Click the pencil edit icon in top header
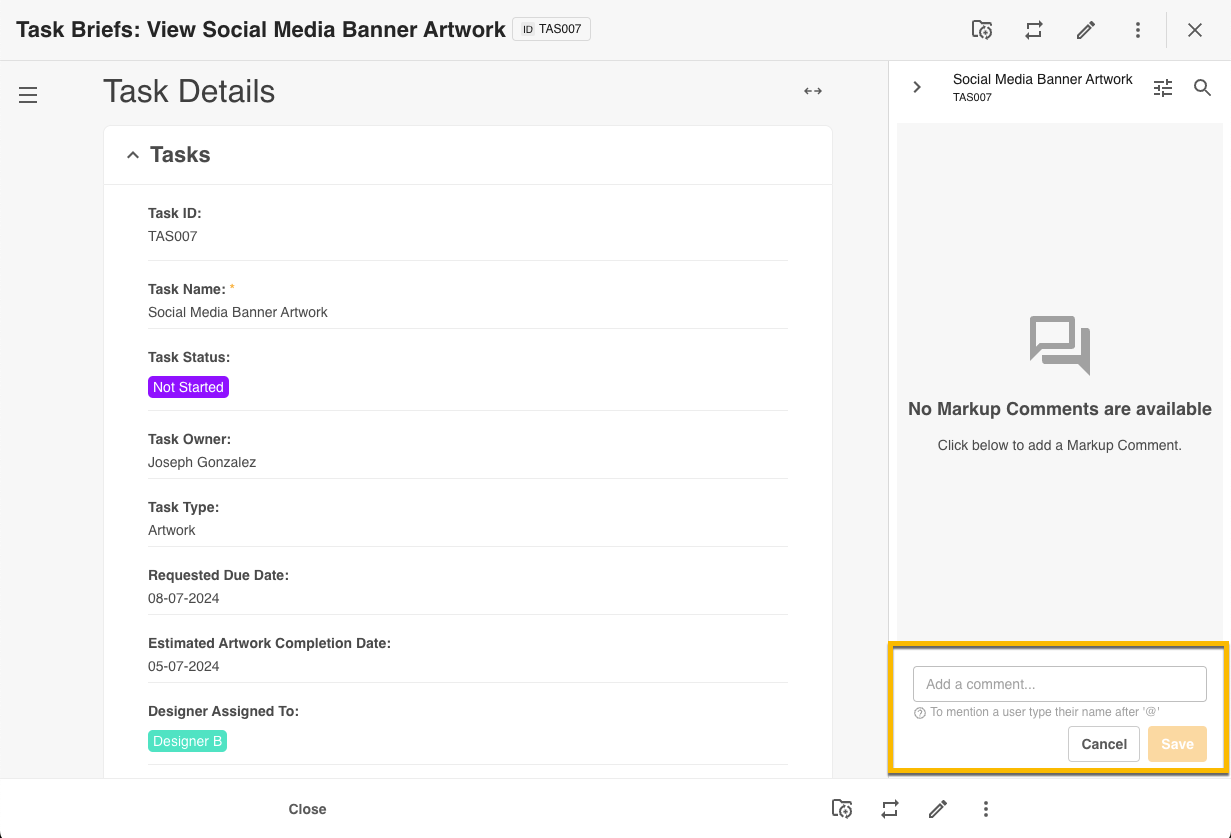The image size is (1231, 838). [x=1086, y=30]
